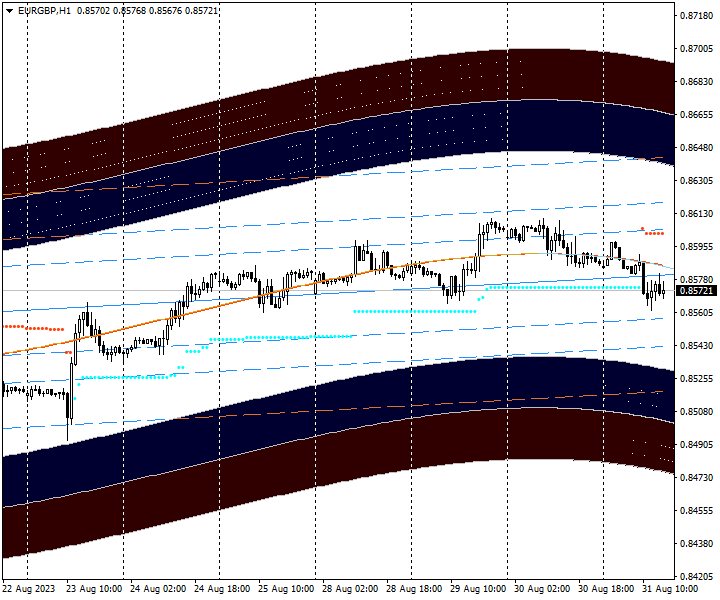Click the 0.85430 price scale label
The height and width of the screenshot is (600, 720).
point(696,346)
